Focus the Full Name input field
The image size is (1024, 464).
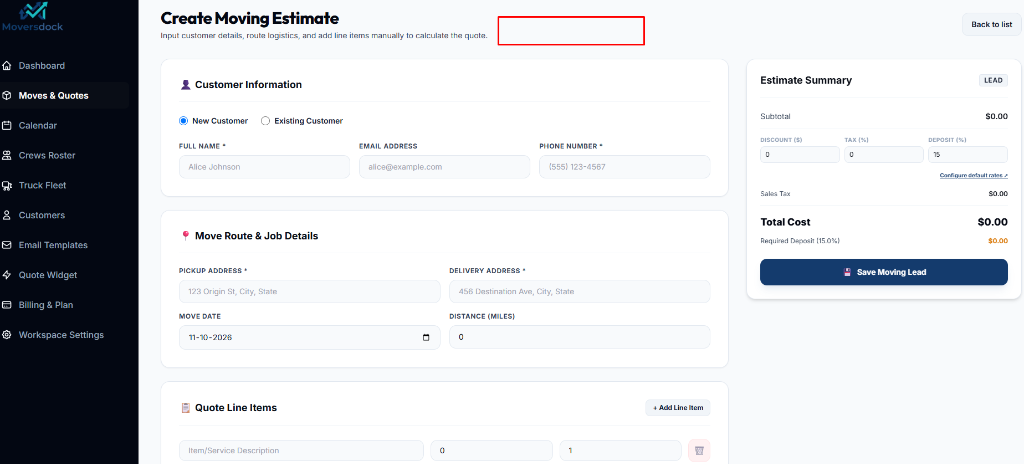click(x=264, y=167)
